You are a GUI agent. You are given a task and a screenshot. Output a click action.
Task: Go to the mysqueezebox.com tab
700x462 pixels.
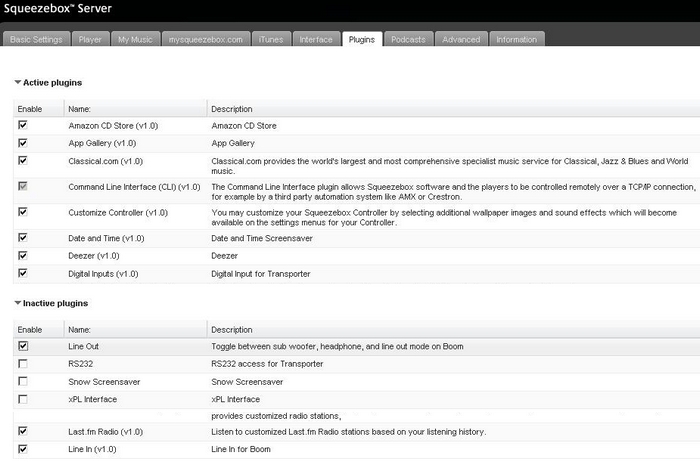click(205, 40)
